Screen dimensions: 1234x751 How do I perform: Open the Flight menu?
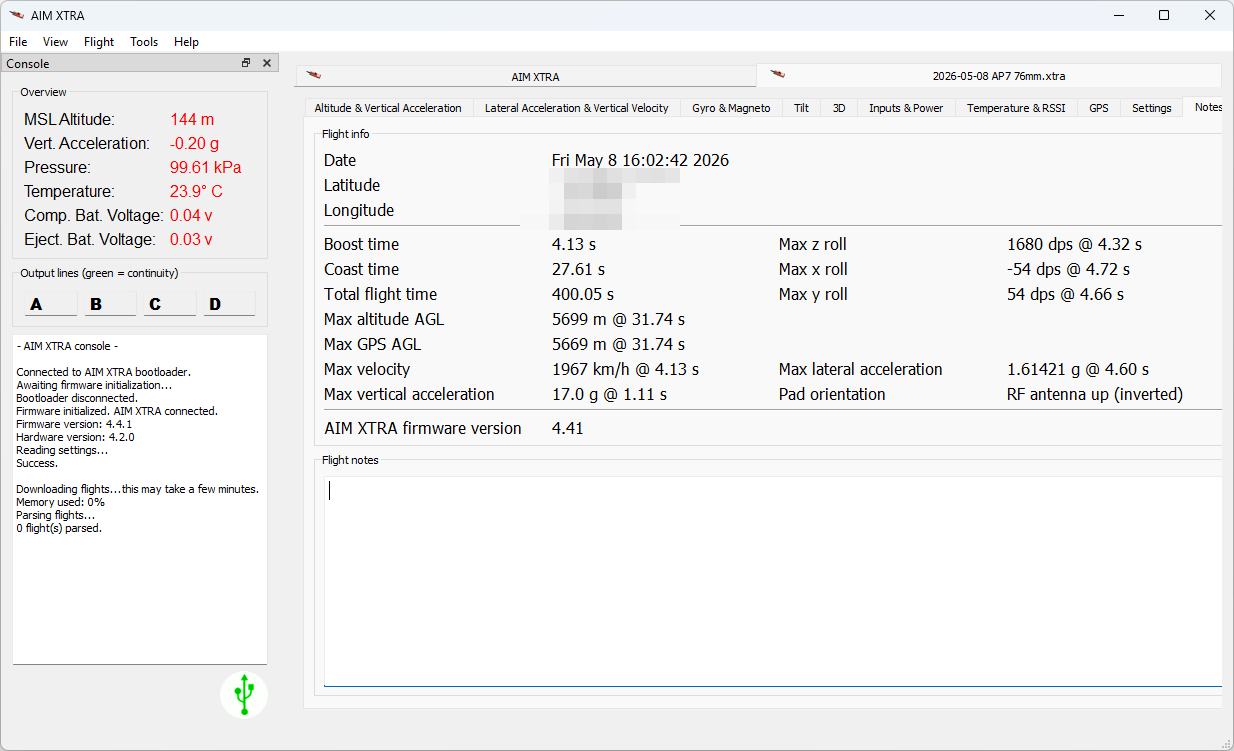(x=99, y=42)
